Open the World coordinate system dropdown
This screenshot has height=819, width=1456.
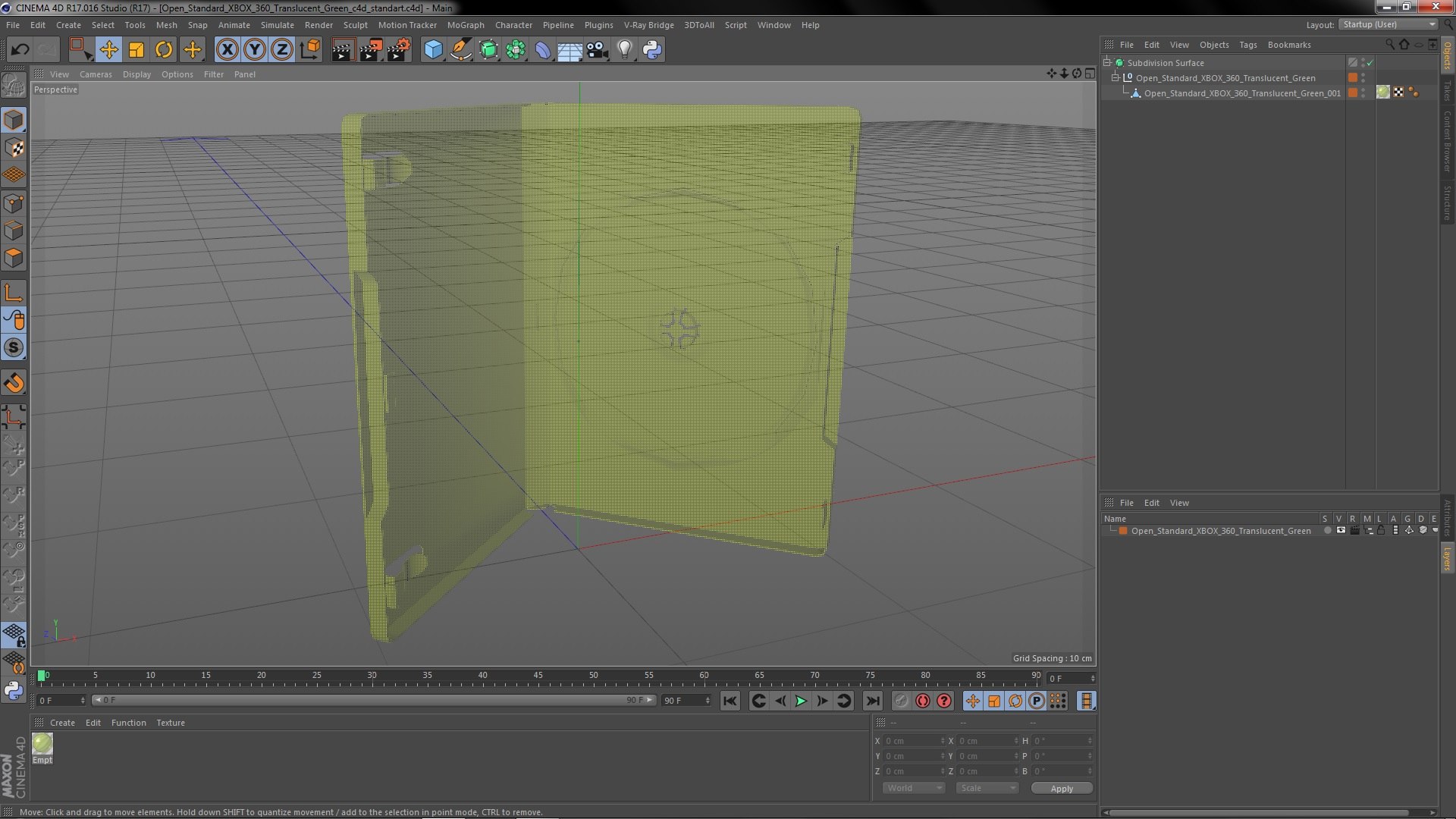914,788
